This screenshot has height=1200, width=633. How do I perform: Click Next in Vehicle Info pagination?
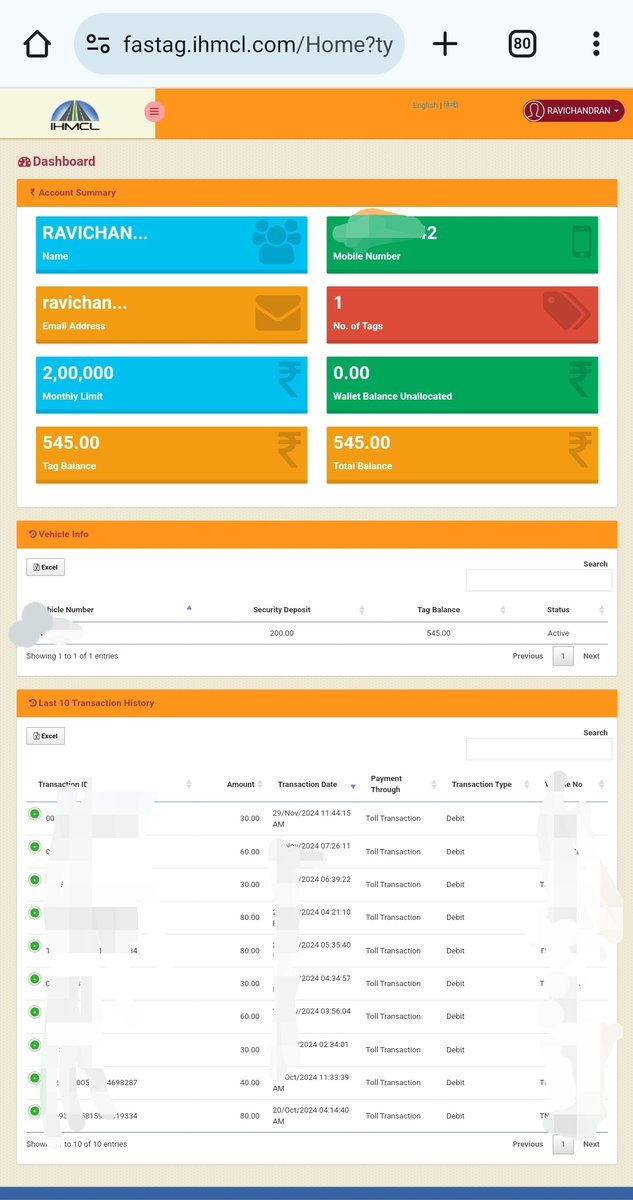coord(592,656)
